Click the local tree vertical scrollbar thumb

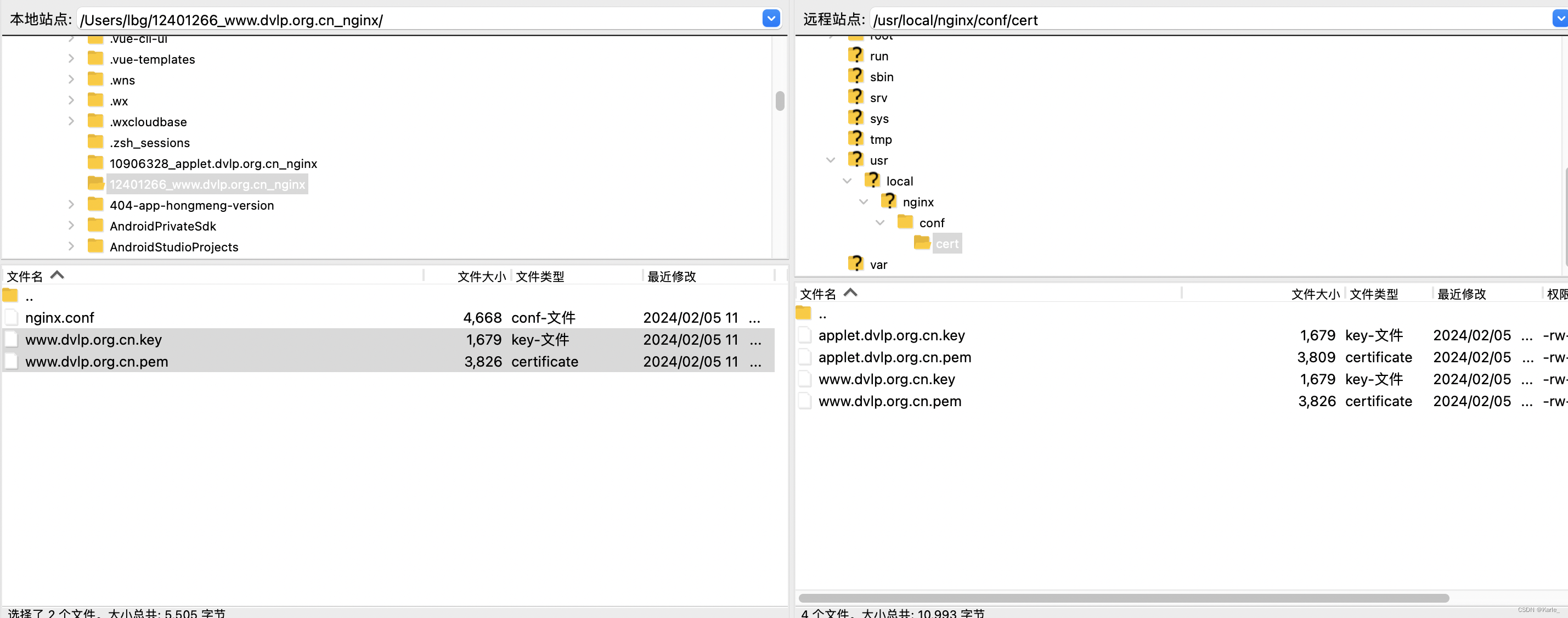coord(780,100)
